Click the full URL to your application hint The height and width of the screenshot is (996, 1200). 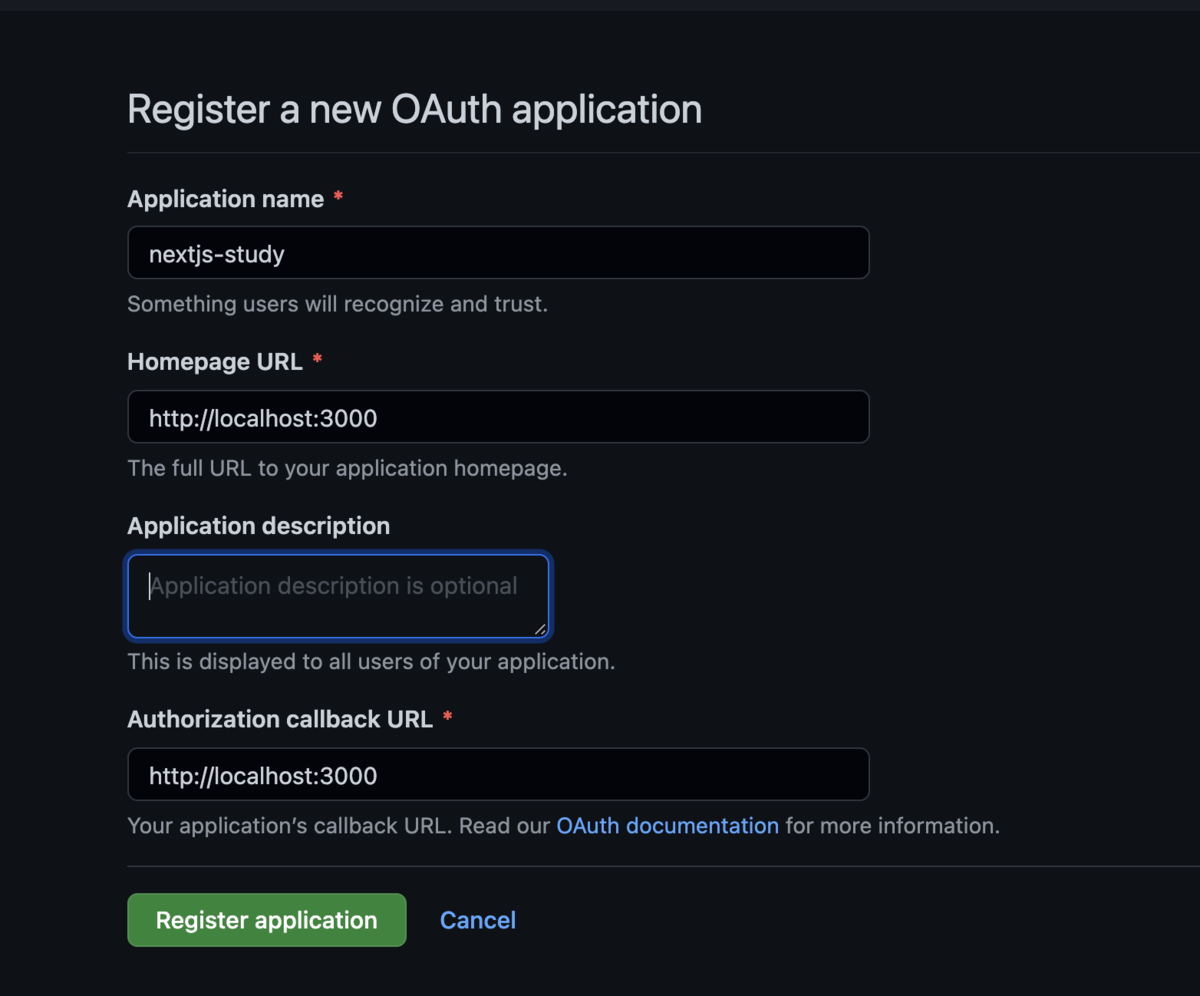pos(347,468)
